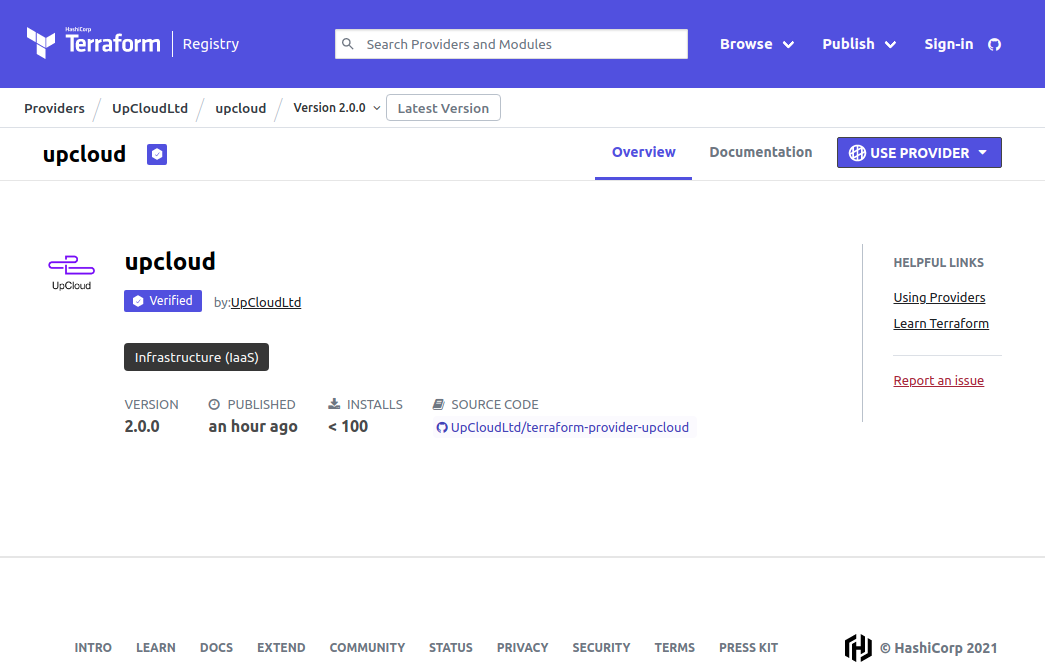This screenshot has height=671, width=1045.
Task: Click the globe icon on USE PROVIDER button
Action: pyautogui.click(x=857, y=153)
